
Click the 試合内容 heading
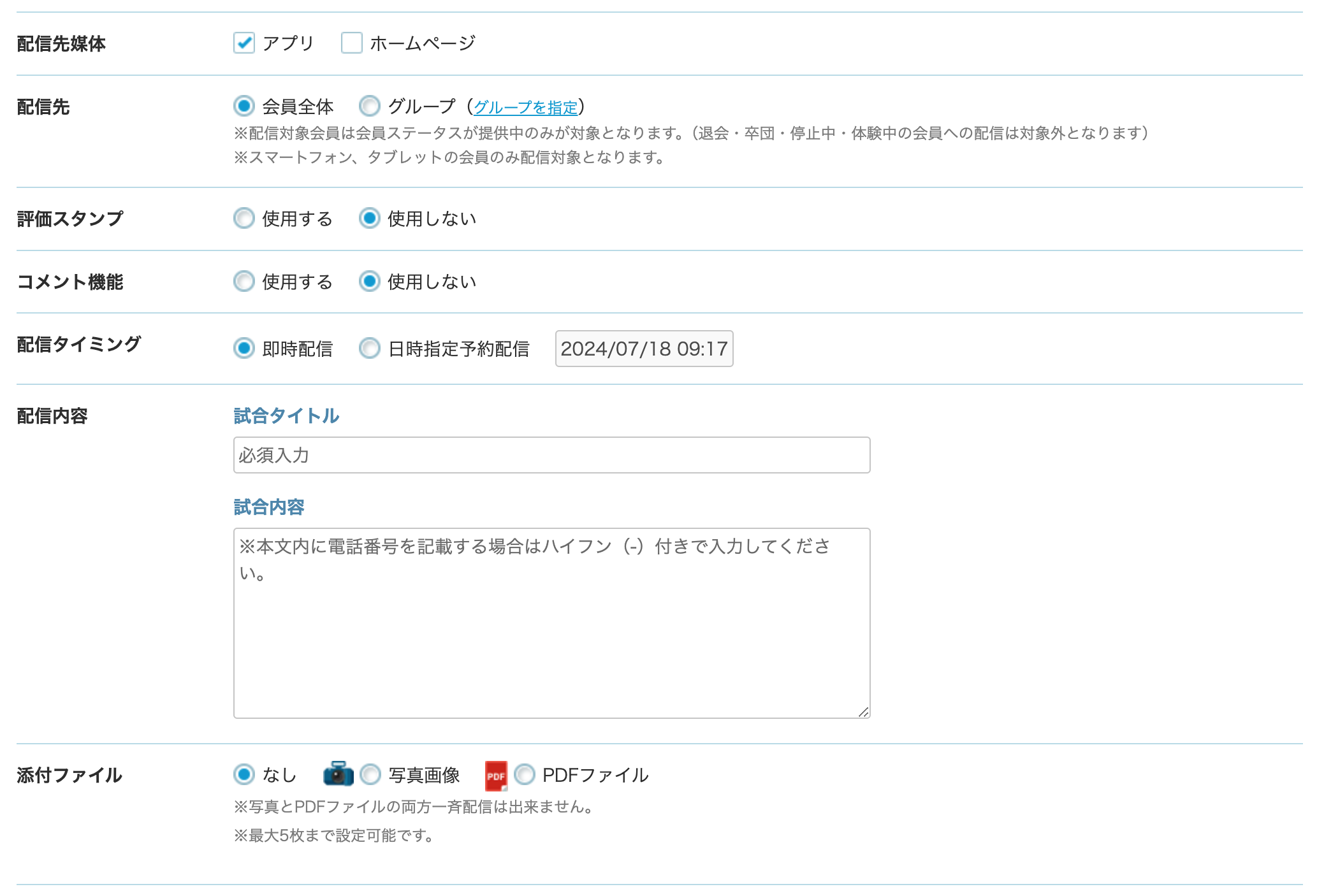point(269,507)
